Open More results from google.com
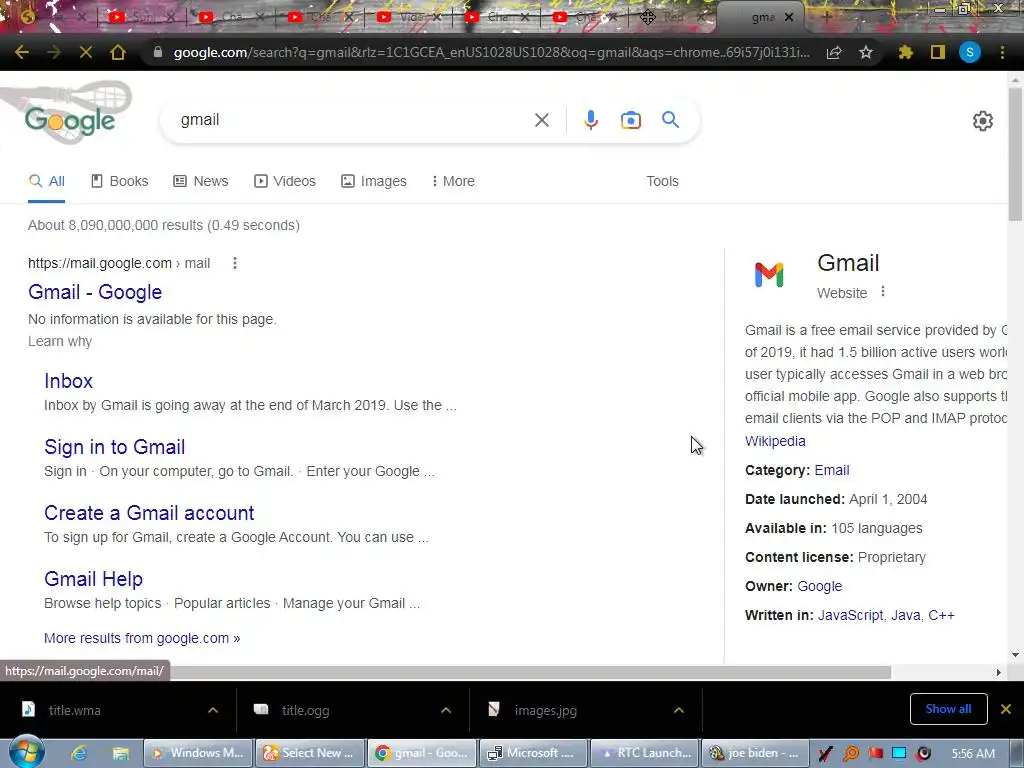Viewport: 1024px width, 768px height. click(x=142, y=638)
